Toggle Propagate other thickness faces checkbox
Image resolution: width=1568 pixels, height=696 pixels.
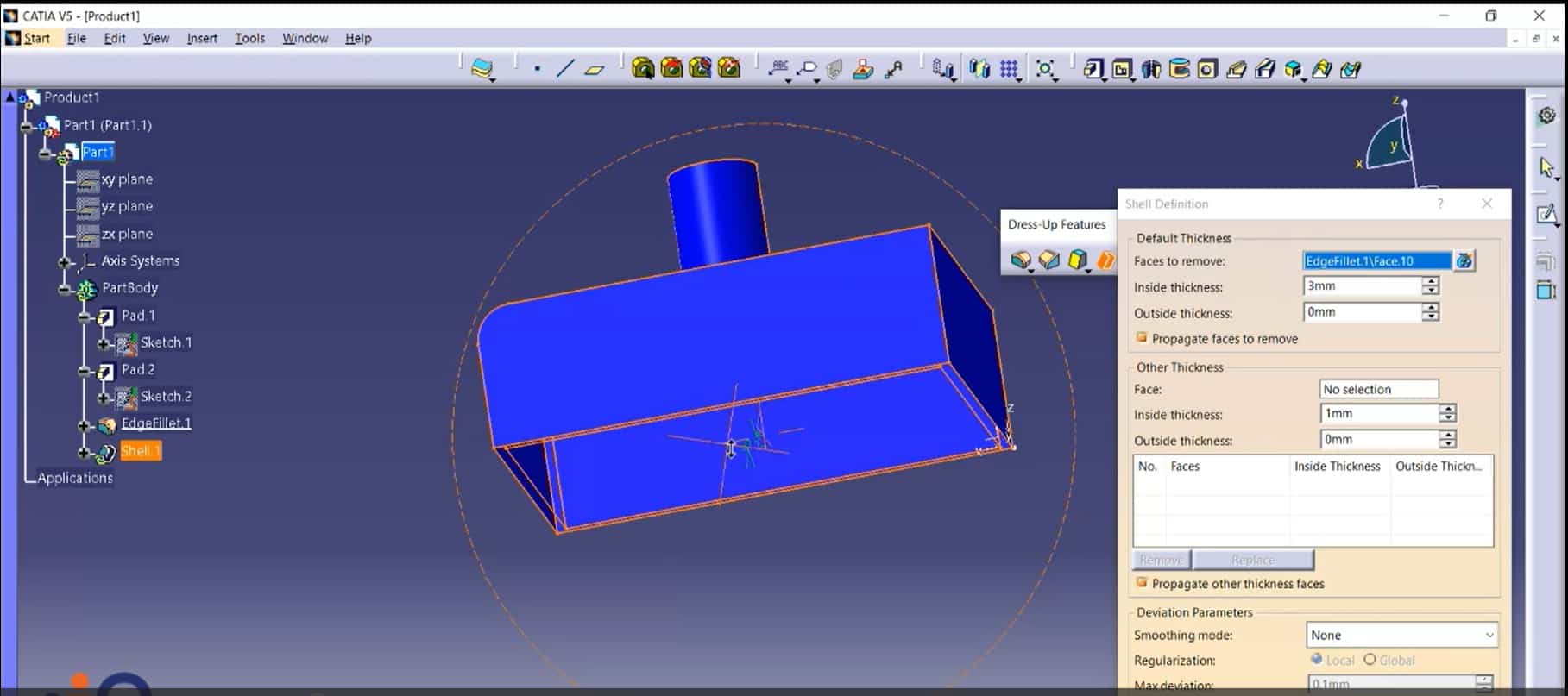(1141, 583)
